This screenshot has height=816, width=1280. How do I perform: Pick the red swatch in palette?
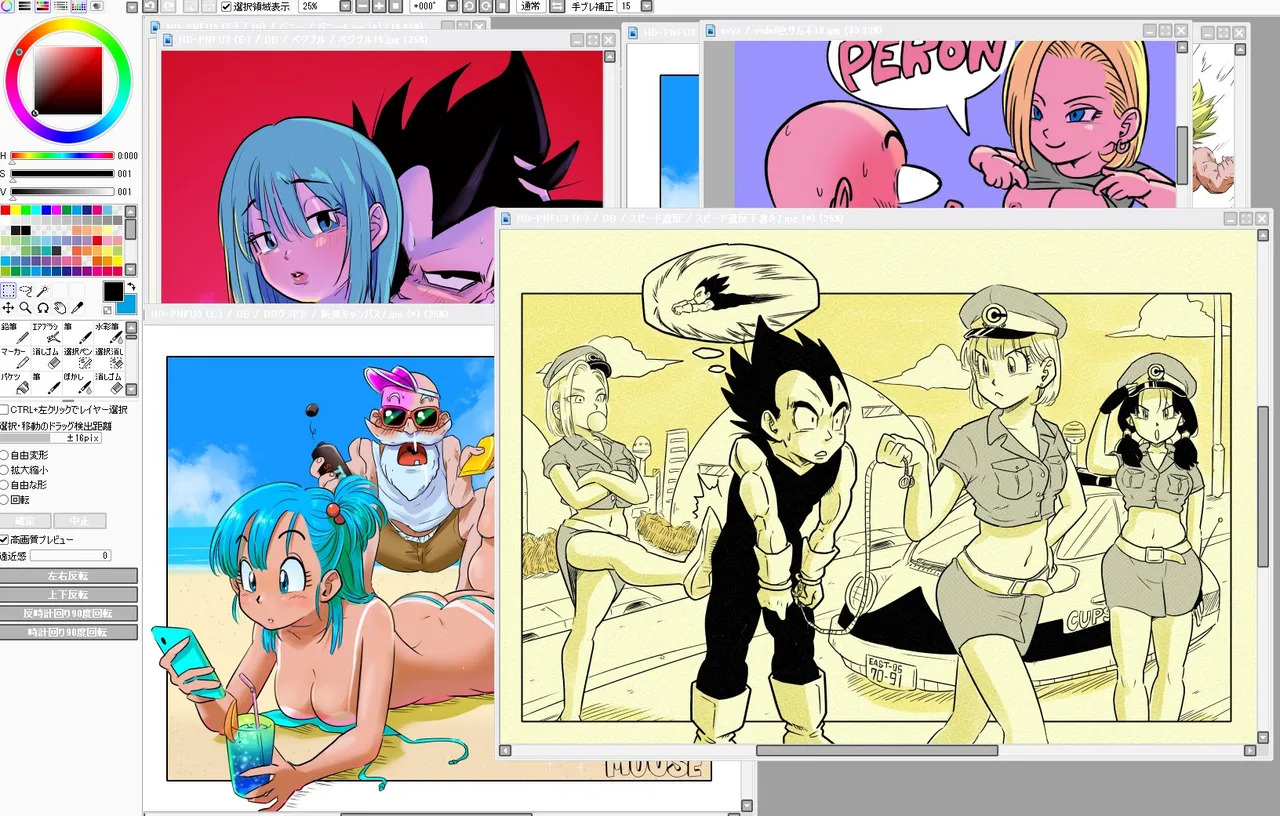[x=5, y=210]
